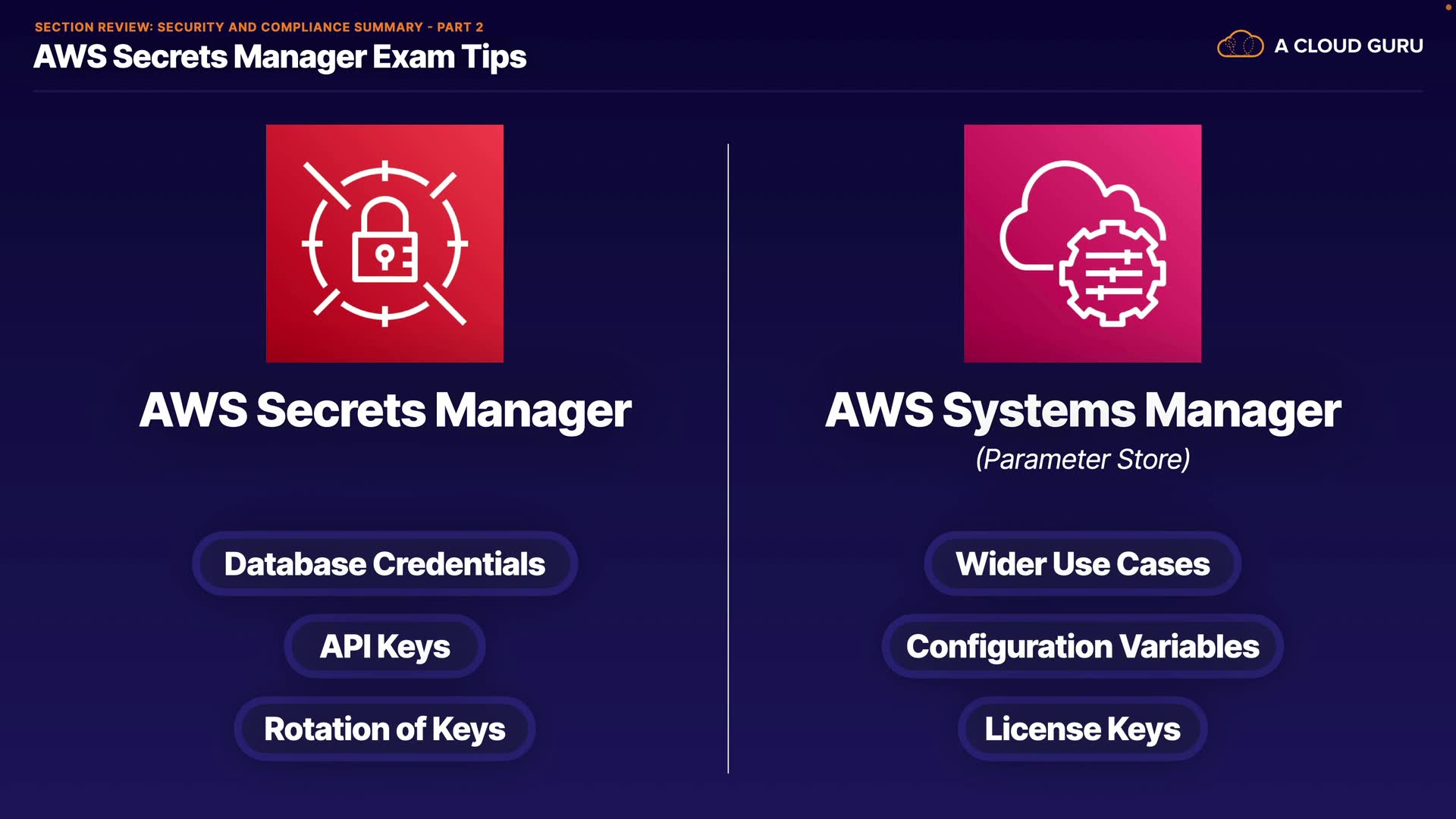Click the red AWS Secrets Manager icon tile
1456x819 pixels.
point(384,243)
